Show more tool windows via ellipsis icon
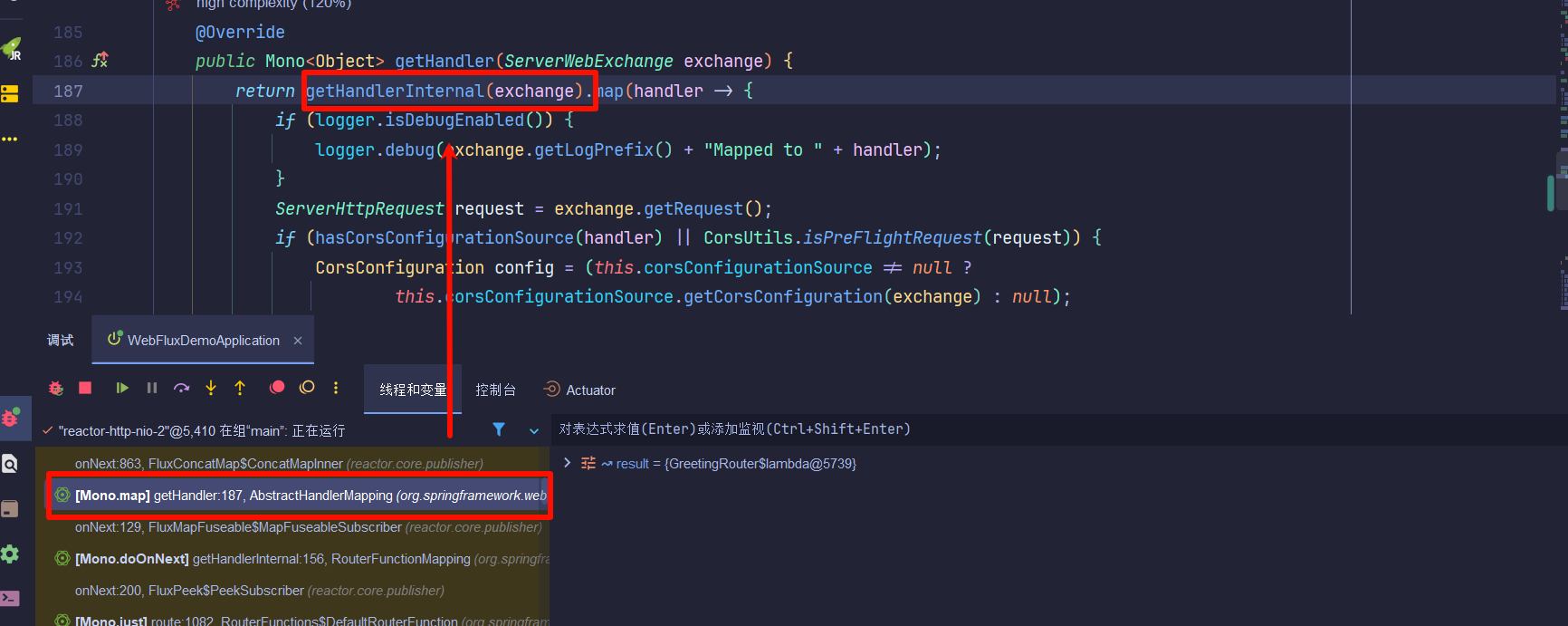 pos(10,139)
